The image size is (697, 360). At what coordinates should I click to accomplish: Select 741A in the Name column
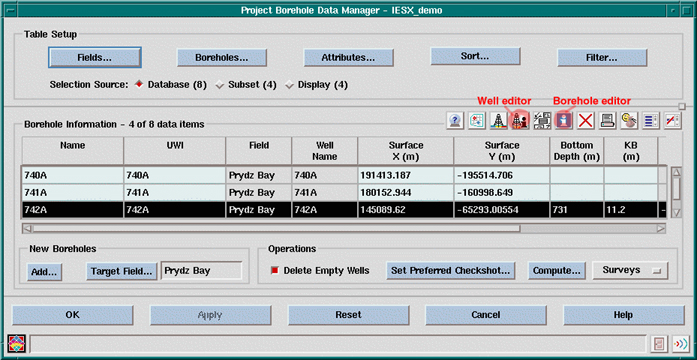point(73,193)
